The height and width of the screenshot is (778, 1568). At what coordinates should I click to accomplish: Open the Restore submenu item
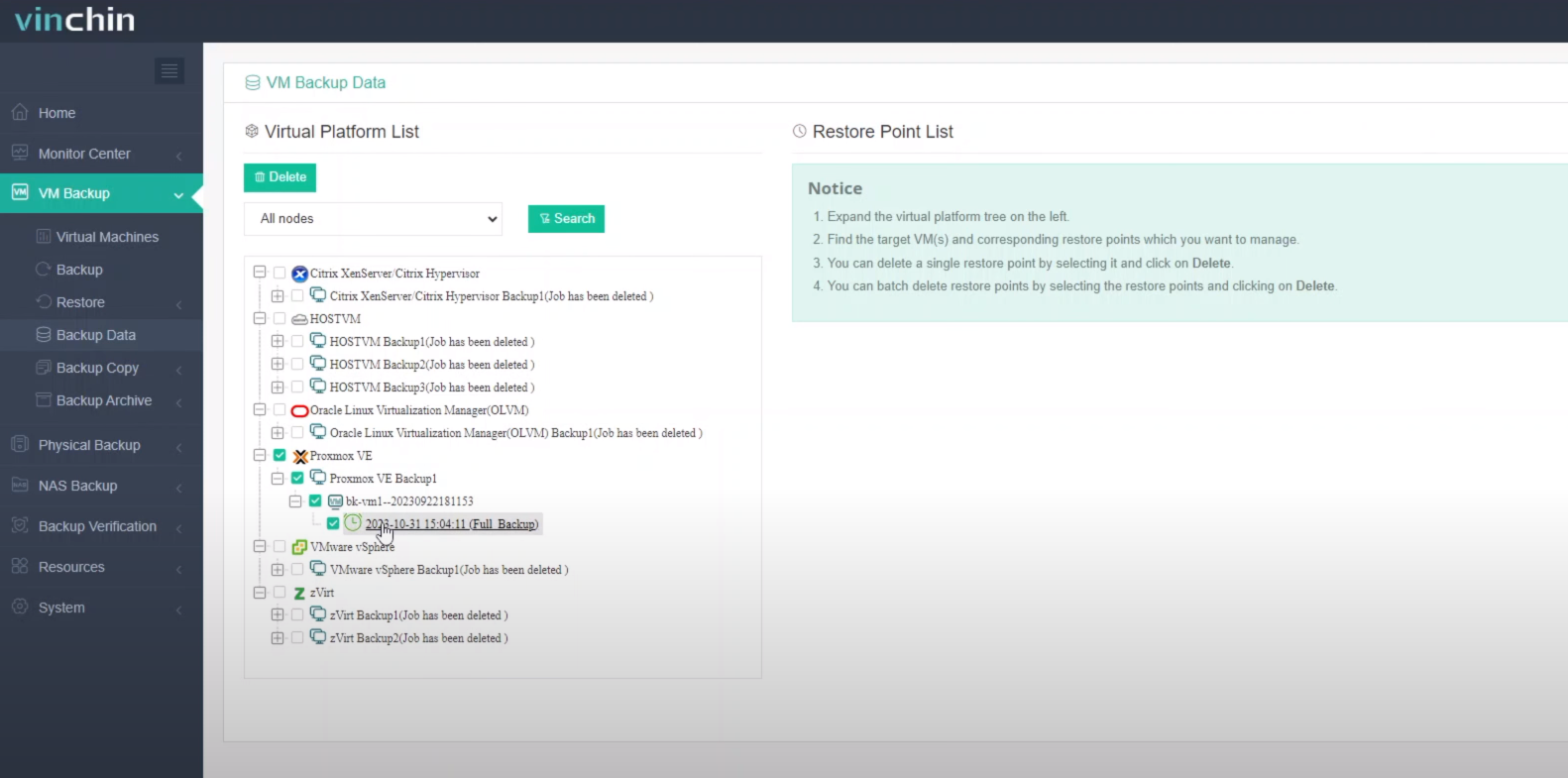click(x=101, y=302)
